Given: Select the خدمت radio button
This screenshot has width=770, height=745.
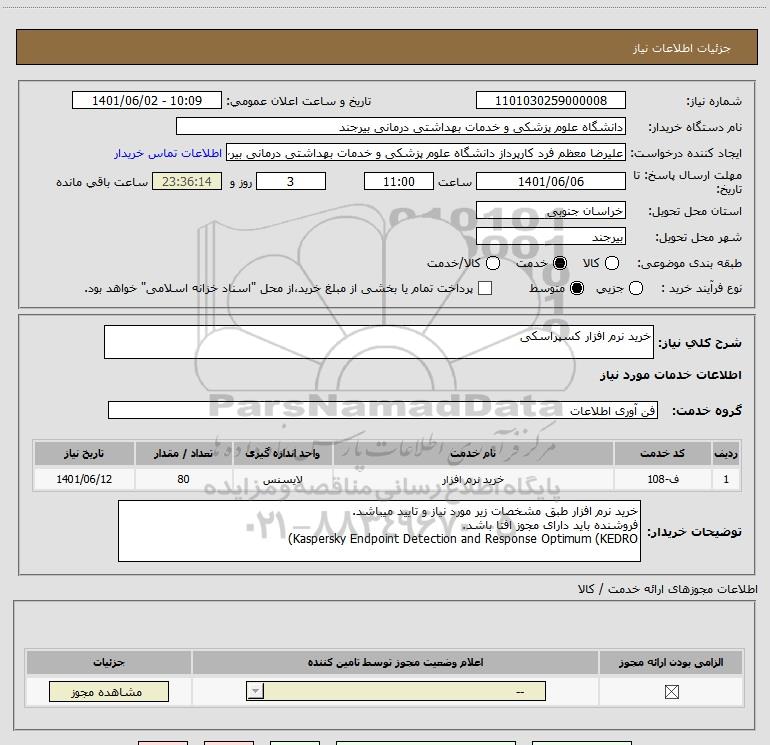Looking at the screenshot, I should 559,263.
